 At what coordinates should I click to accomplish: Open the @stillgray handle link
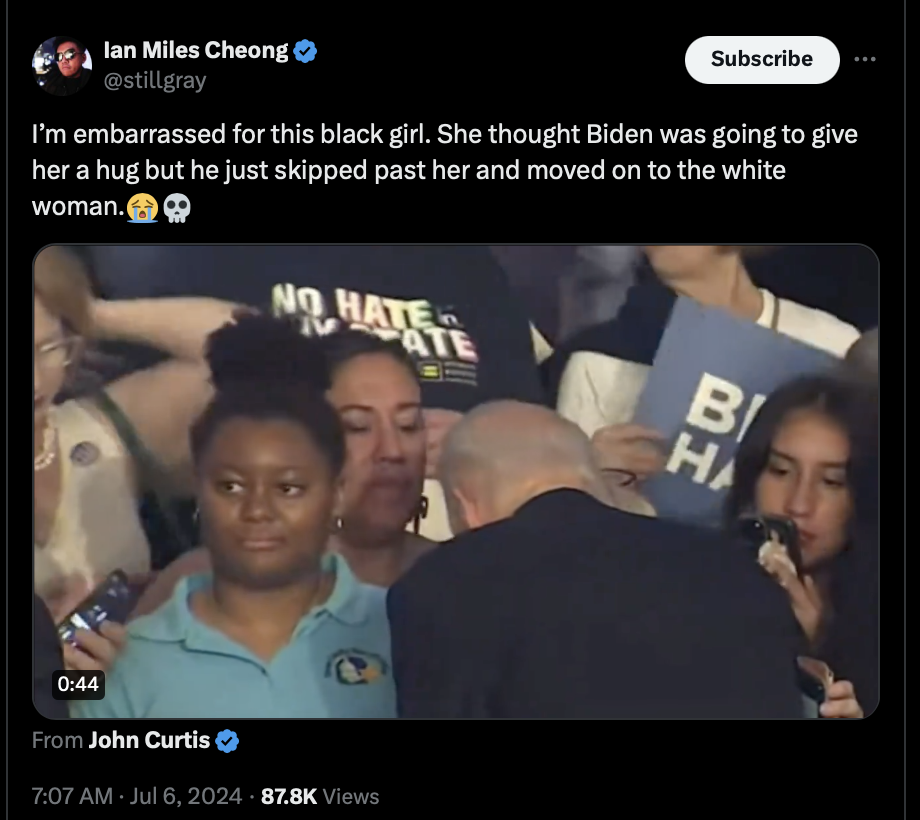pos(155,80)
